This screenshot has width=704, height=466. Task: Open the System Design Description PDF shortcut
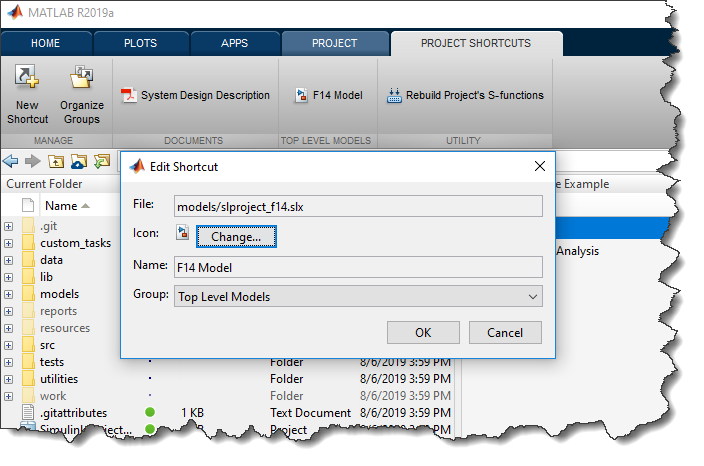tap(196, 96)
